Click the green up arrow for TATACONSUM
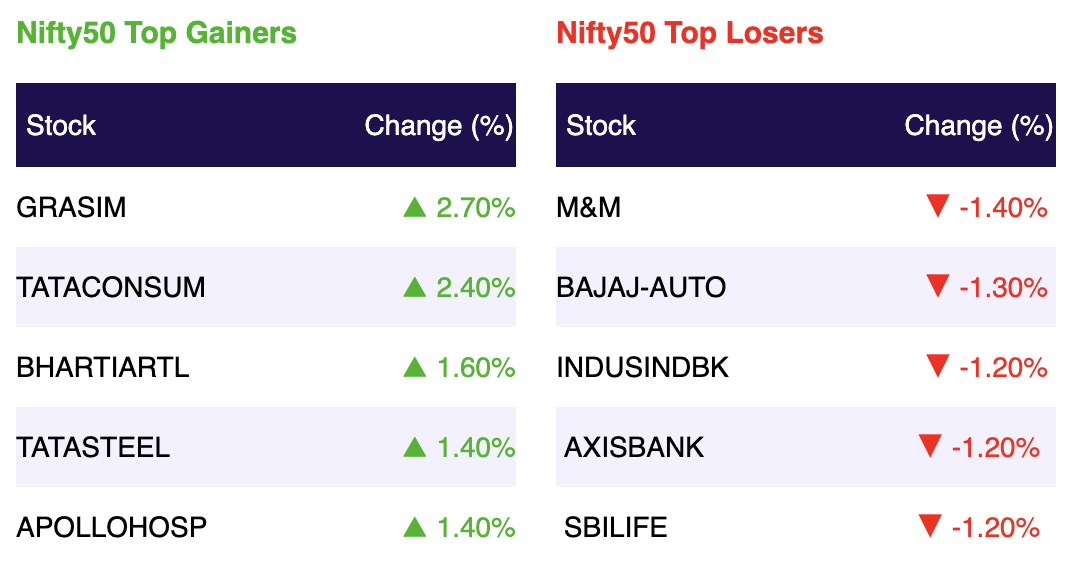This screenshot has width=1076, height=576. point(414,287)
